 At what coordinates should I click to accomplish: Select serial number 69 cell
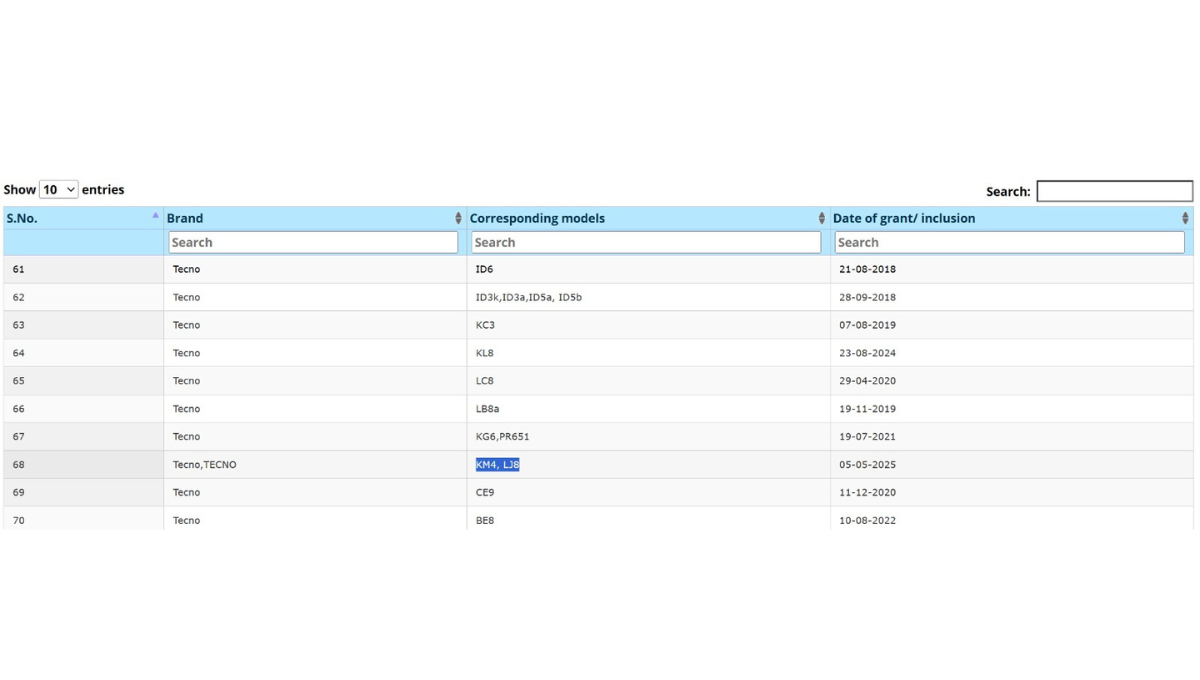coord(83,493)
